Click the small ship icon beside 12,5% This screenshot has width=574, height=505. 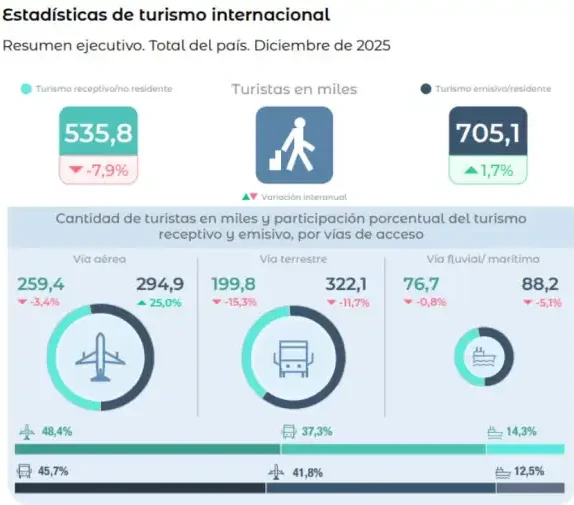[x=503, y=472]
